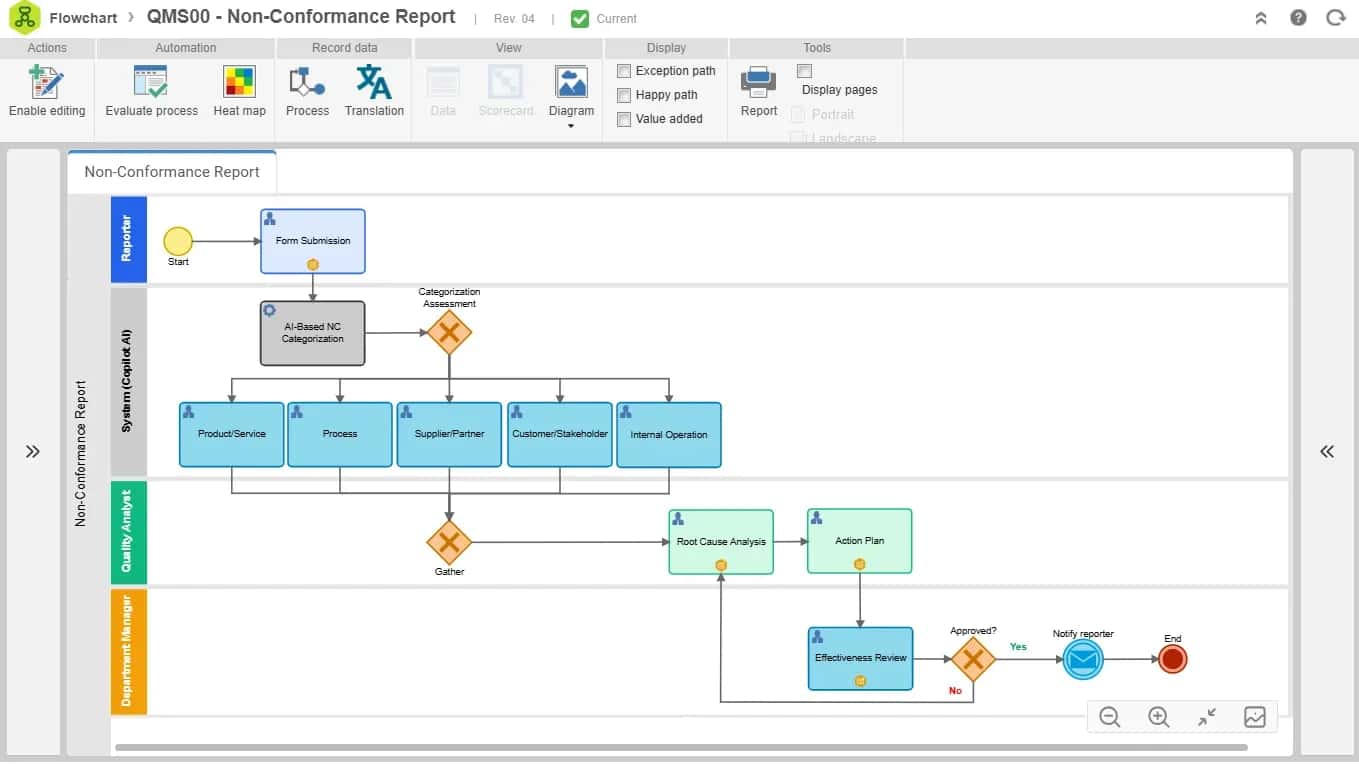This screenshot has width=1359, height=764.
Task: Click the green flowchart app logo
Action: coord(24,17)
